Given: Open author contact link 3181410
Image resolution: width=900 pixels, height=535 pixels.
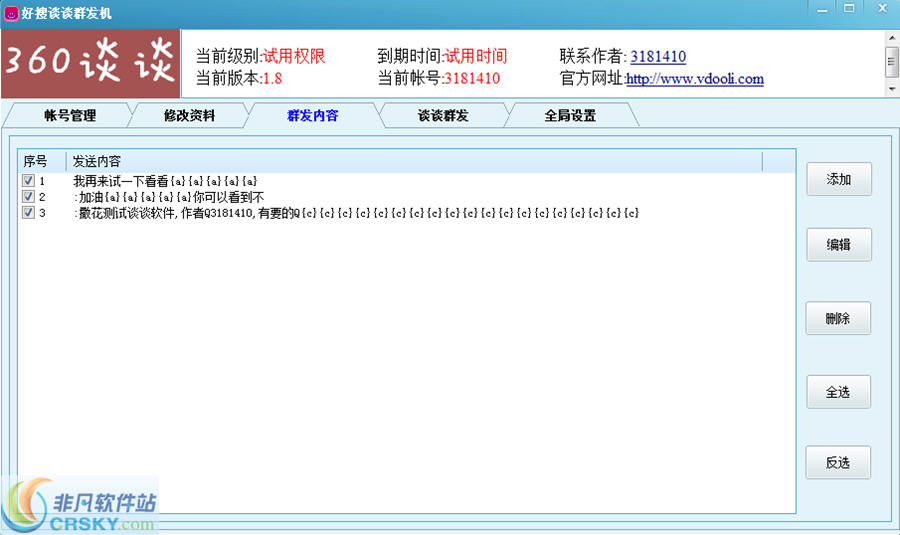Looking at the screenshot, I should point(658,56).
